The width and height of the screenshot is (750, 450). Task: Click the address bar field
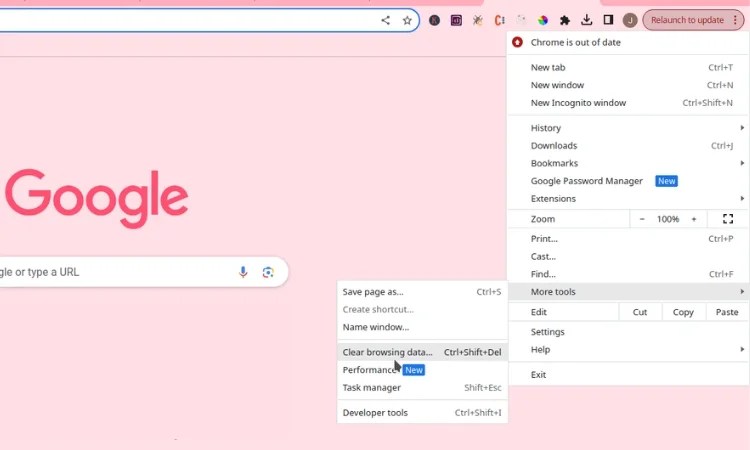tap(210, 20)
